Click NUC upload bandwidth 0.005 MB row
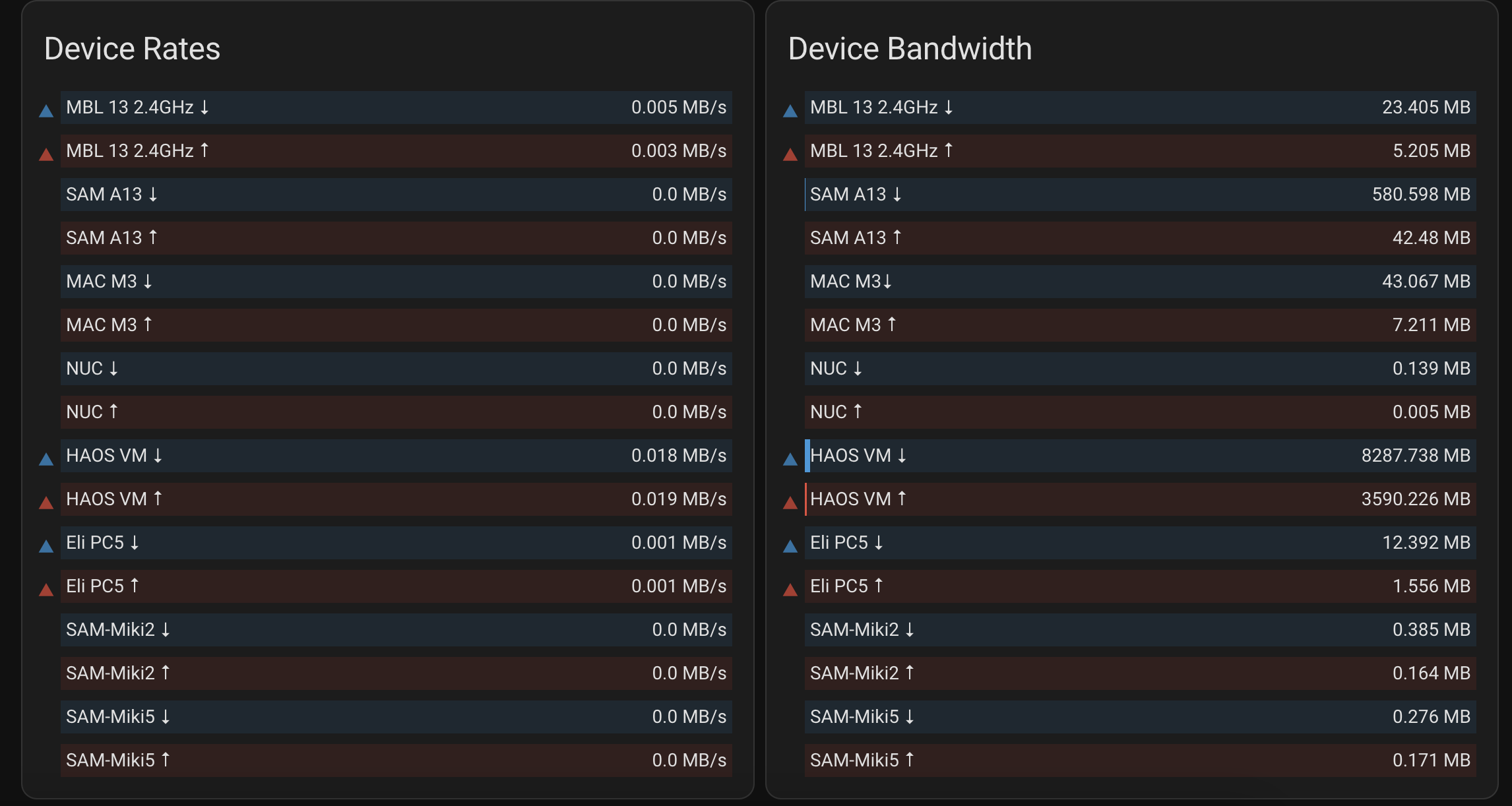This screenshot has height=806, width=1512. 1140,412
